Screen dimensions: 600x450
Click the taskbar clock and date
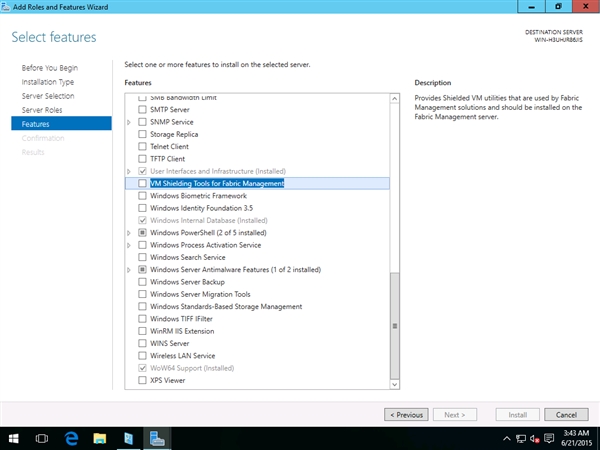[576, 439]
